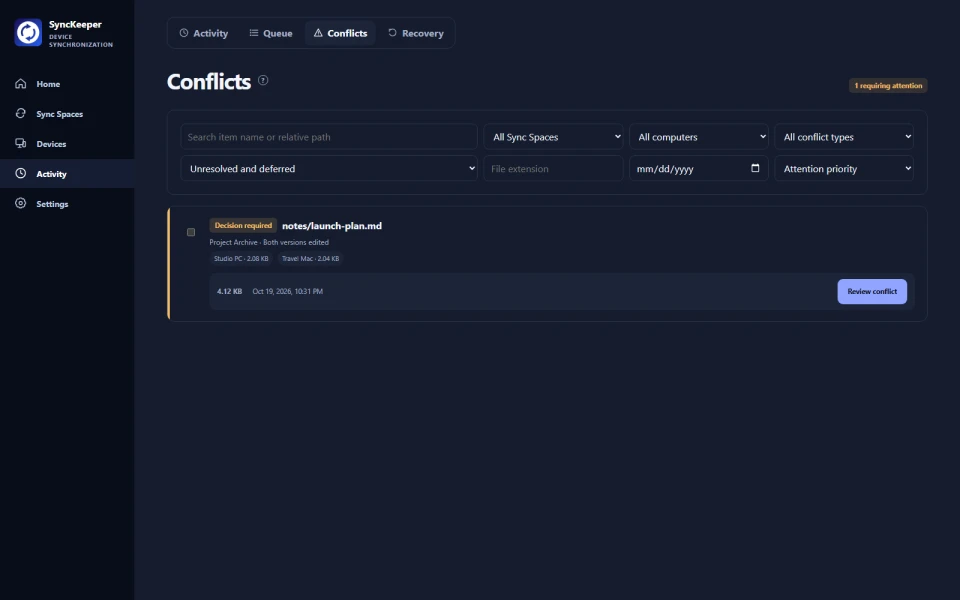Click the Oct 19, 2026, 10:31 PM timestamp
The width and height of the screenshot is (960, 600).
(x=287, y=291)
